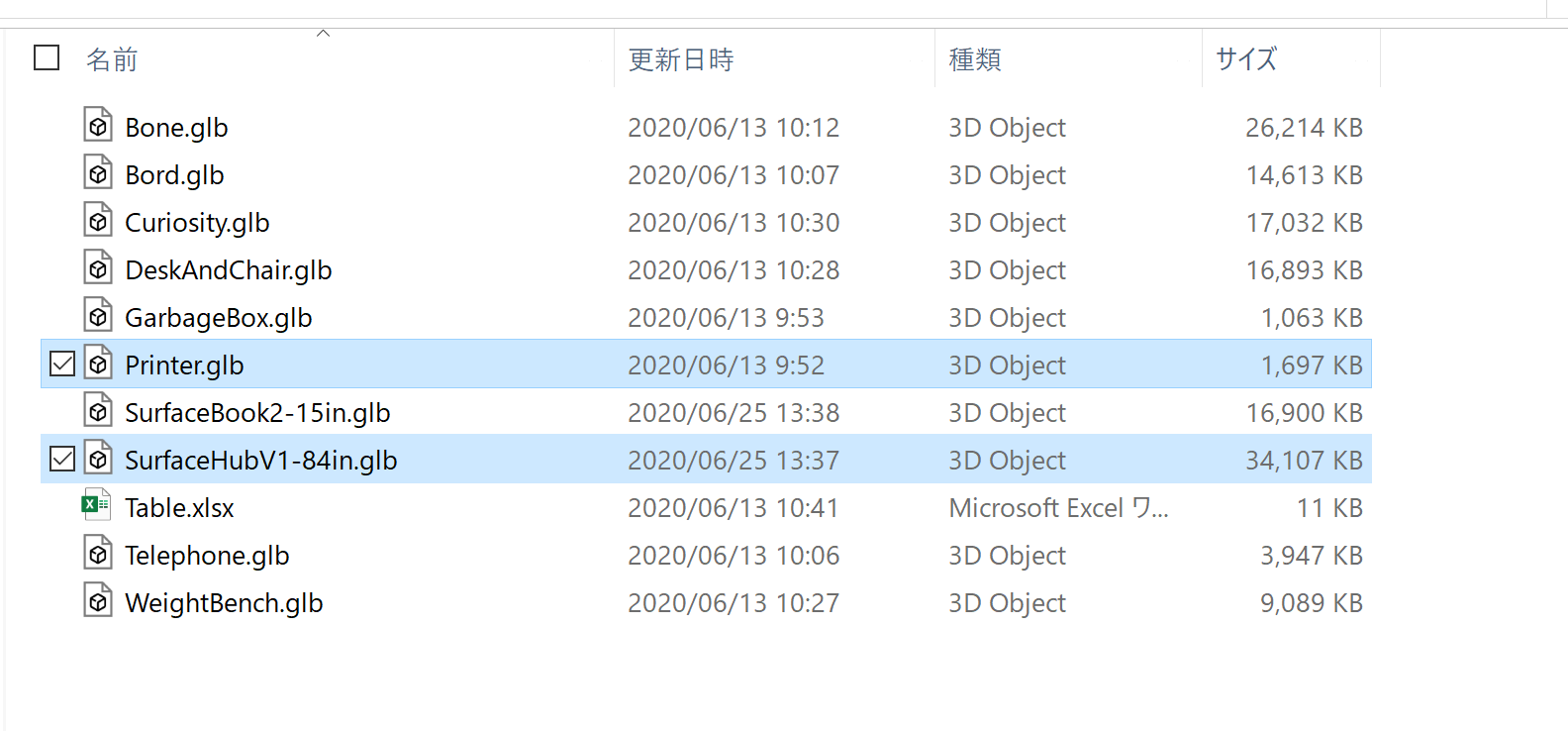The image size is (1568, 731).
Task: Click the 3D Object icon beside SurfaceBook2-15in.glb
Action: click(98, 411)
